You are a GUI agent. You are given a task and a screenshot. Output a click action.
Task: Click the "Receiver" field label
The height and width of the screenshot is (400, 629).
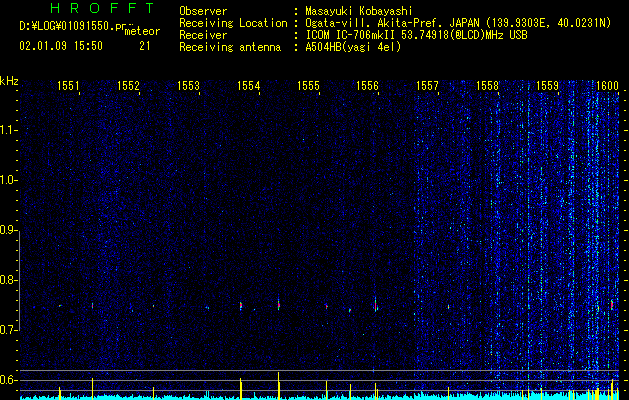(x=203, y=35)
